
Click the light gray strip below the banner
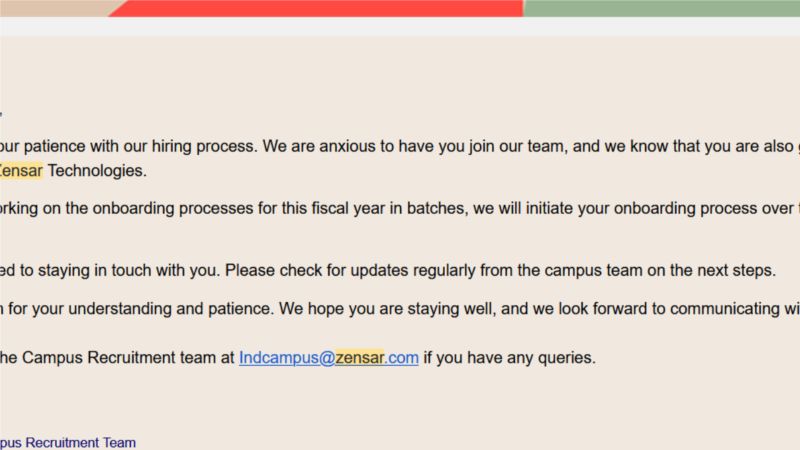coord(400,27)
